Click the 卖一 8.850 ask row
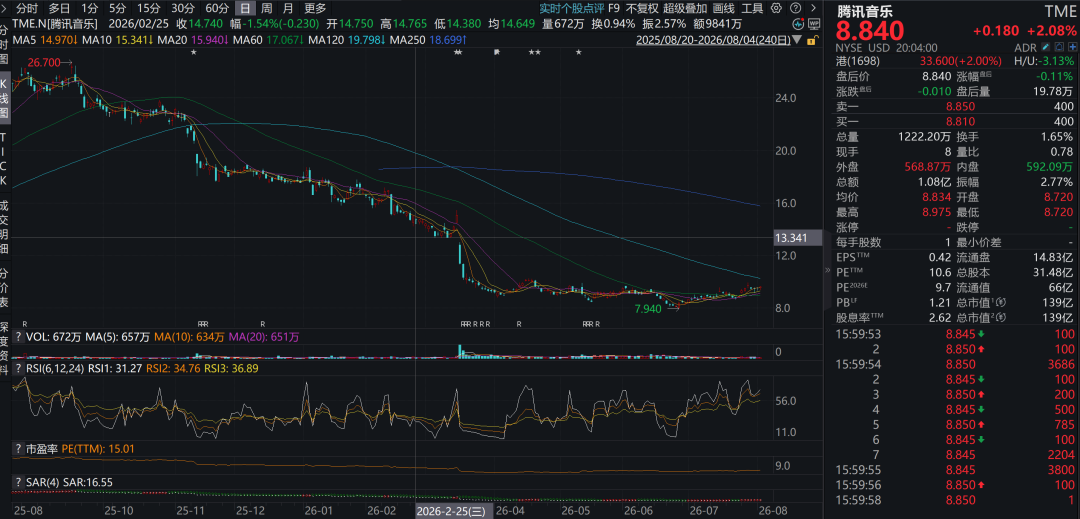Image resolution: width=1080 pixels, height=519 pixels. click(955, 106)
